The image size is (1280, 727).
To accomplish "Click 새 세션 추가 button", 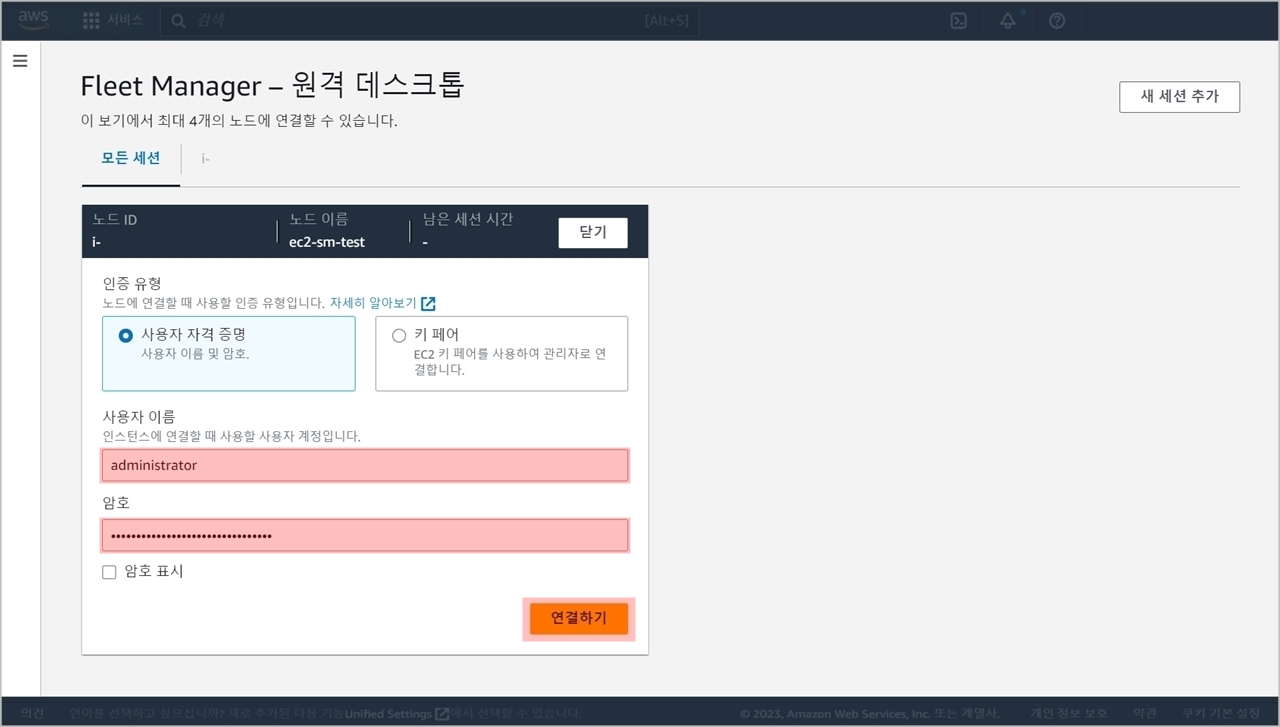I will pos(1180,97).
